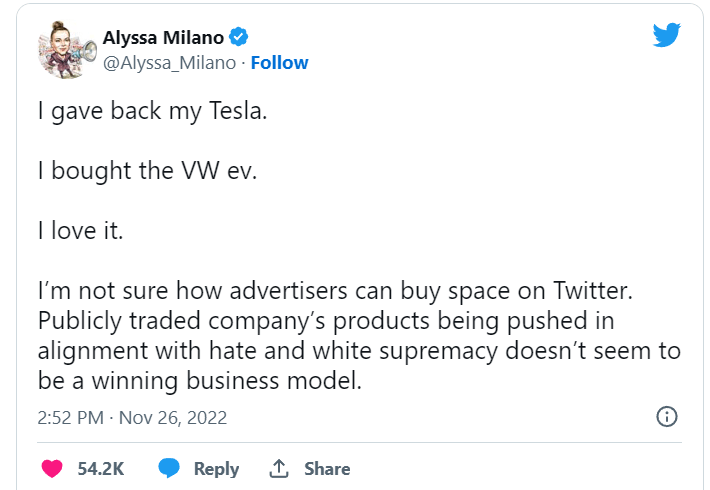Open the 2:52 PM Nov 26, 2022 timestamp

(x=133, y=417)
